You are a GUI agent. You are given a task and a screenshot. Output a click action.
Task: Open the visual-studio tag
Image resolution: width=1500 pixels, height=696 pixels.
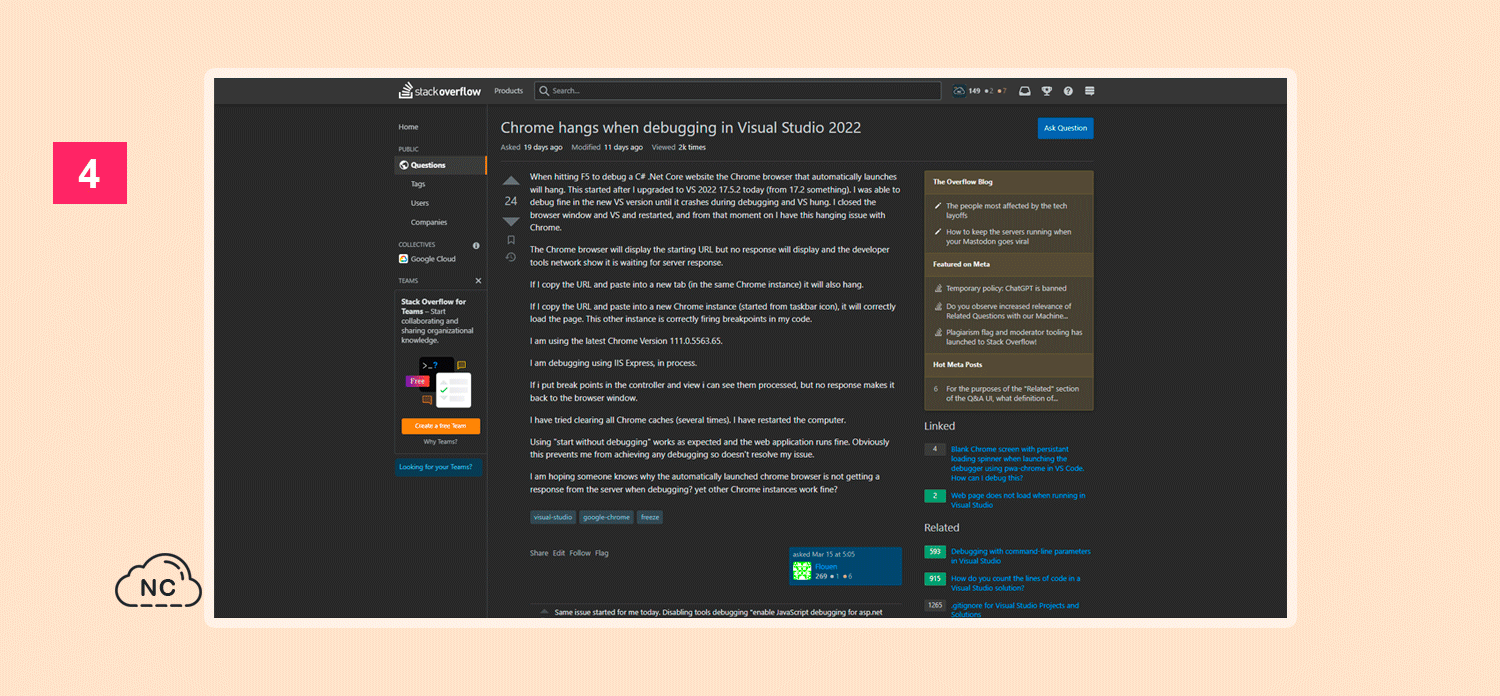click(x=553, y=517)
